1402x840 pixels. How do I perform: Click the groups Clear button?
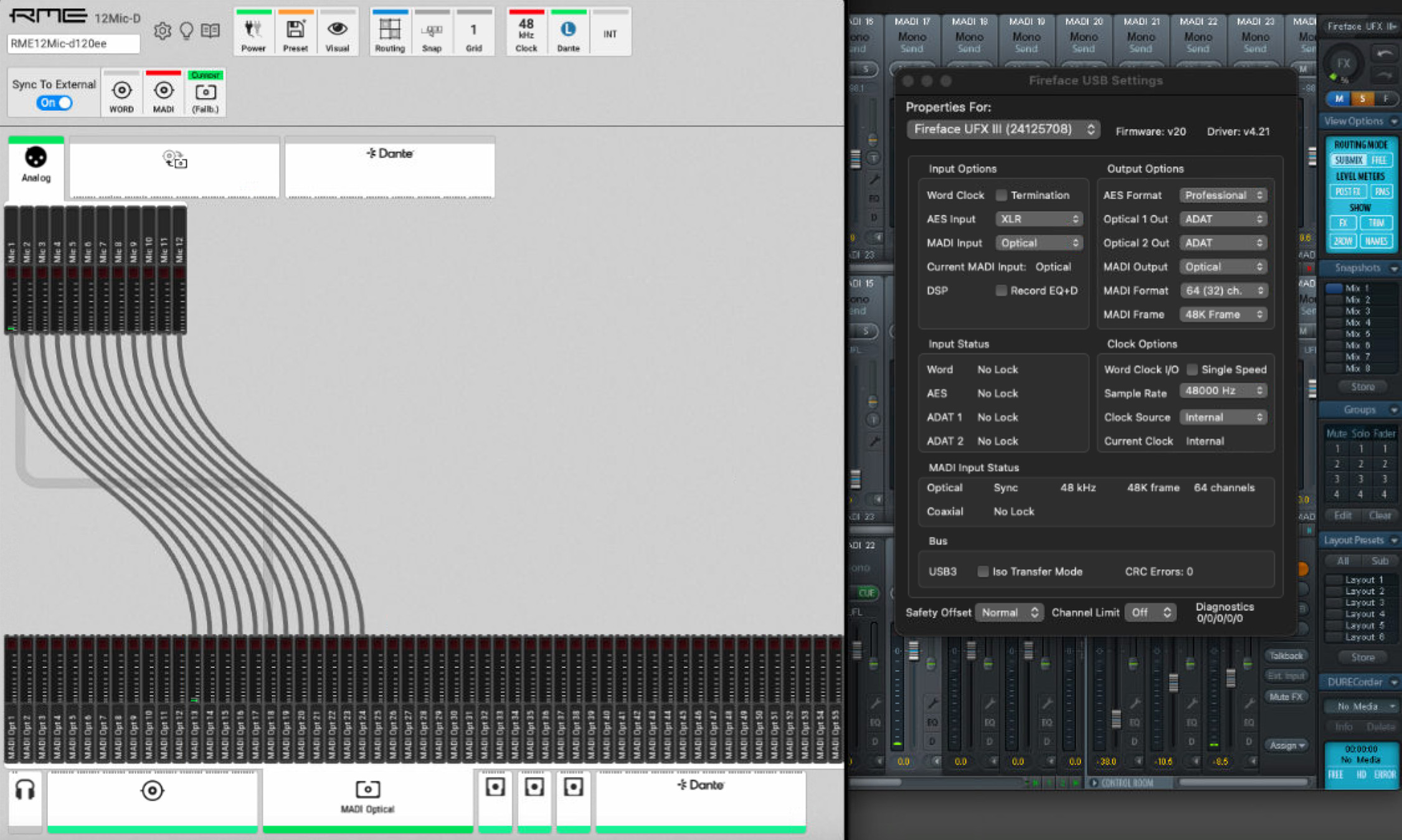1380,515
